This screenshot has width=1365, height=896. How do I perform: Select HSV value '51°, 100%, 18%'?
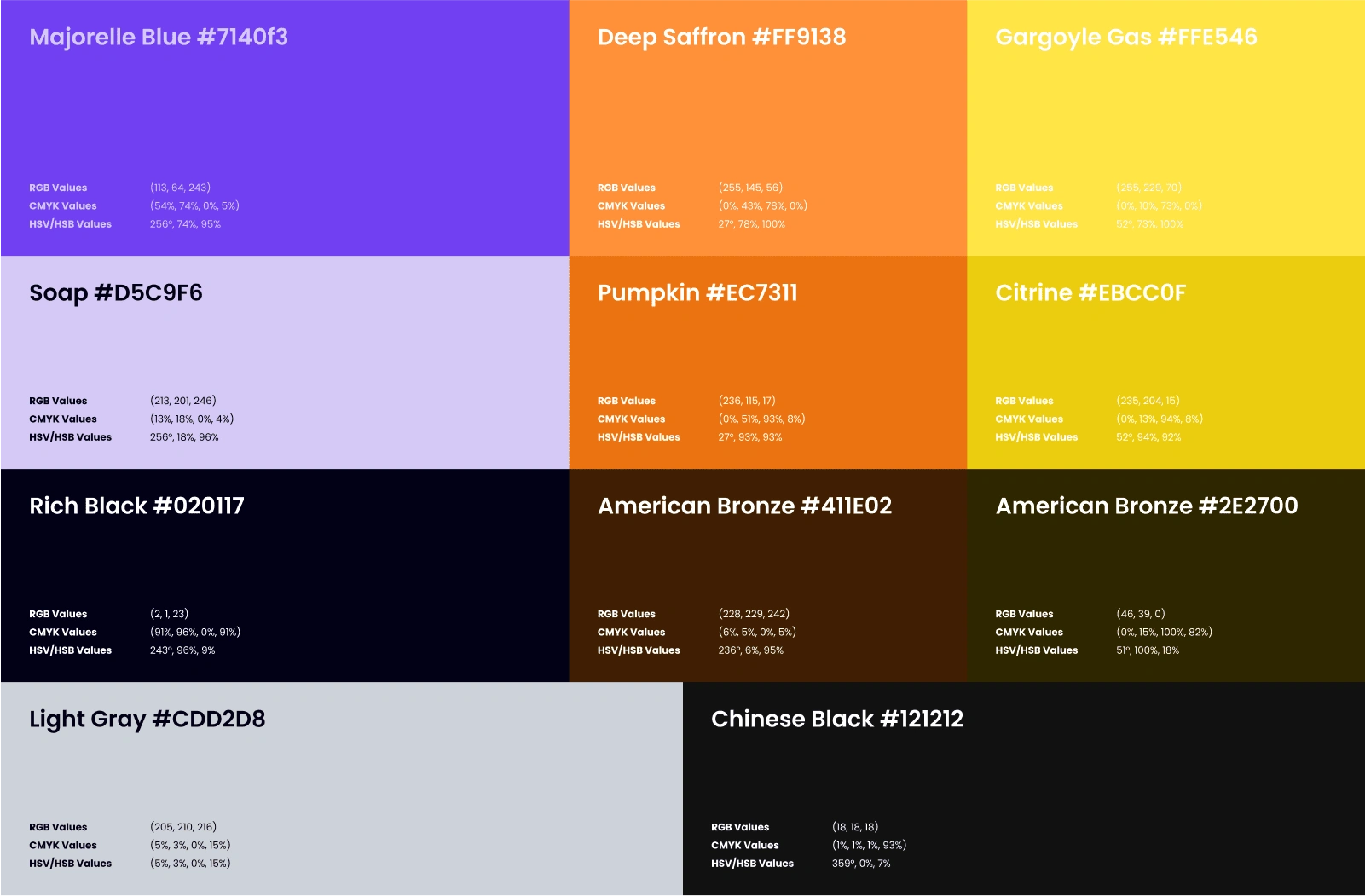coord(1148,650)
